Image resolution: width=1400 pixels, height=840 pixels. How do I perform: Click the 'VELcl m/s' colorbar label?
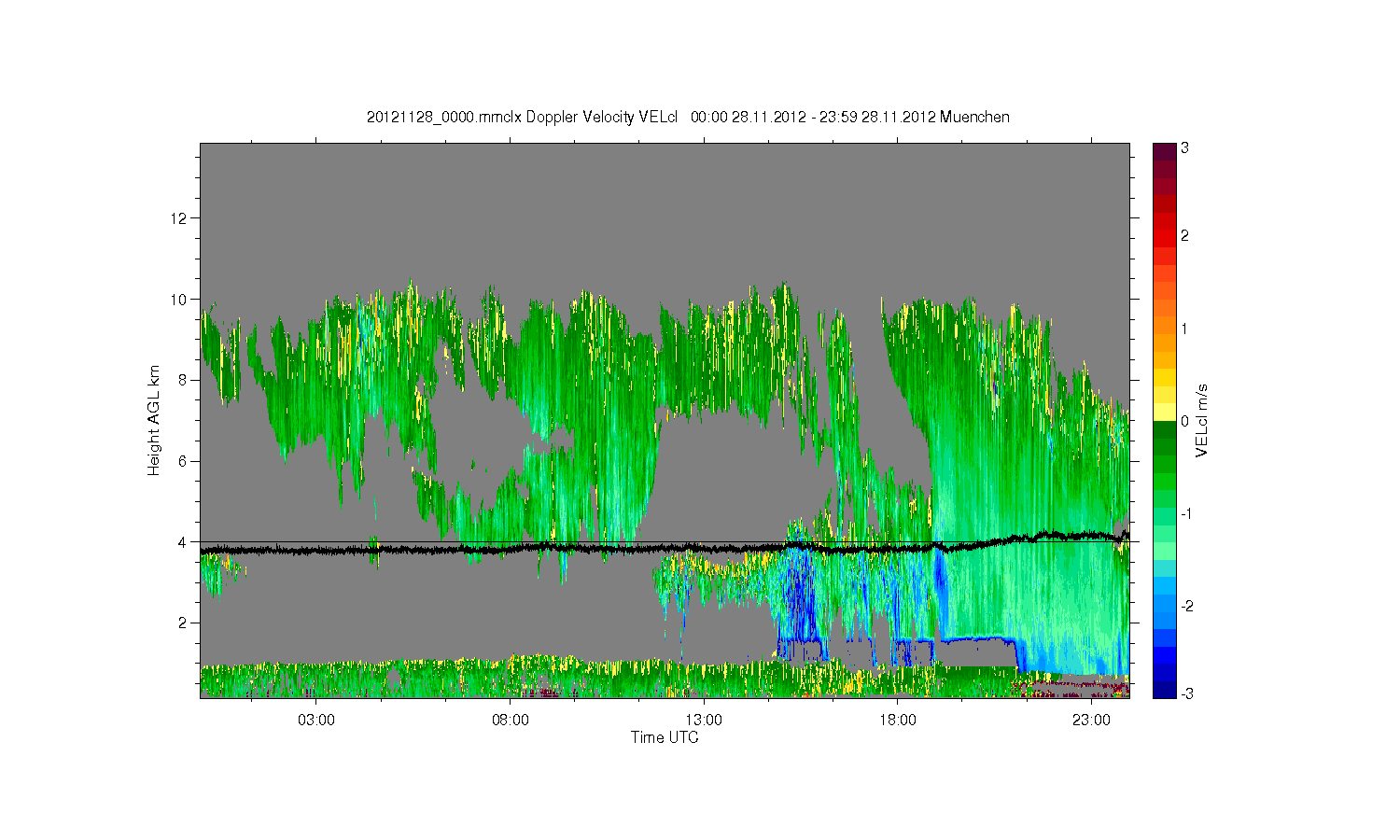[x=1202, y=421]
